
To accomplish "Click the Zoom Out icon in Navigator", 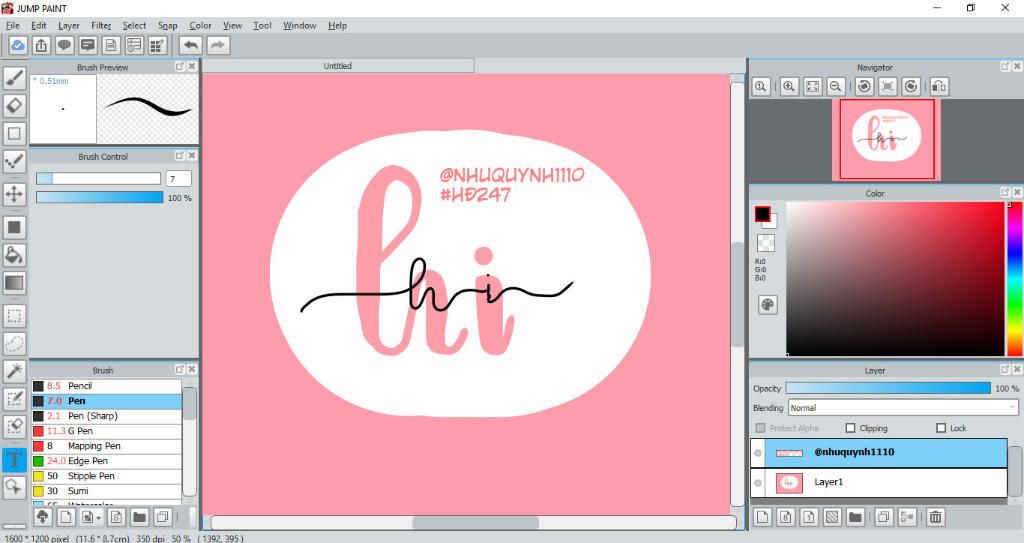I will point(835,86).
